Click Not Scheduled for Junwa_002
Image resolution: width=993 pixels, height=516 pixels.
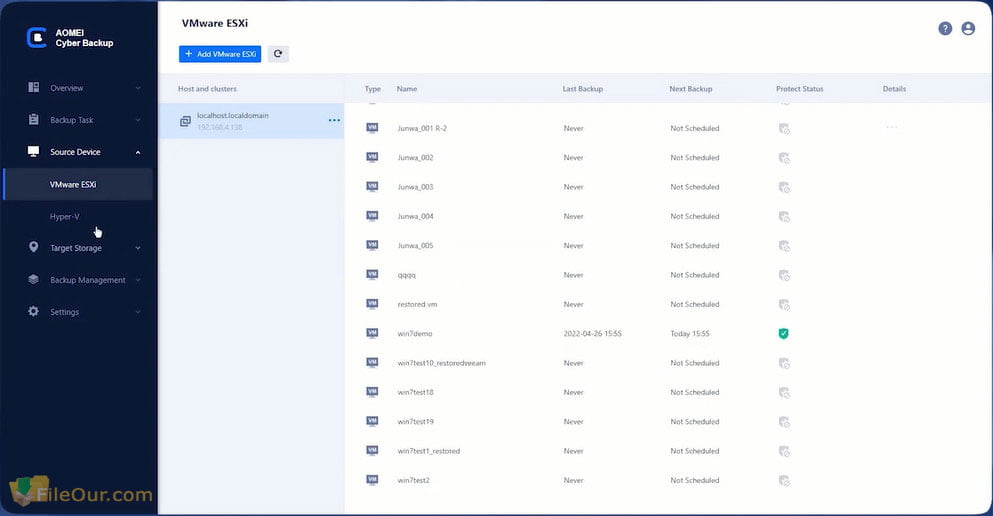[x=695, y=158]
